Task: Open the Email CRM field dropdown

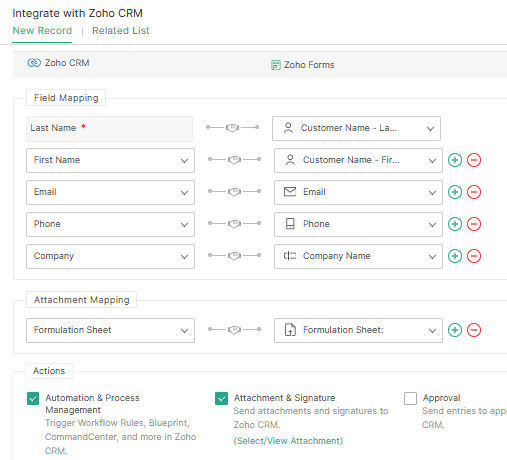Action: [110, 192]
